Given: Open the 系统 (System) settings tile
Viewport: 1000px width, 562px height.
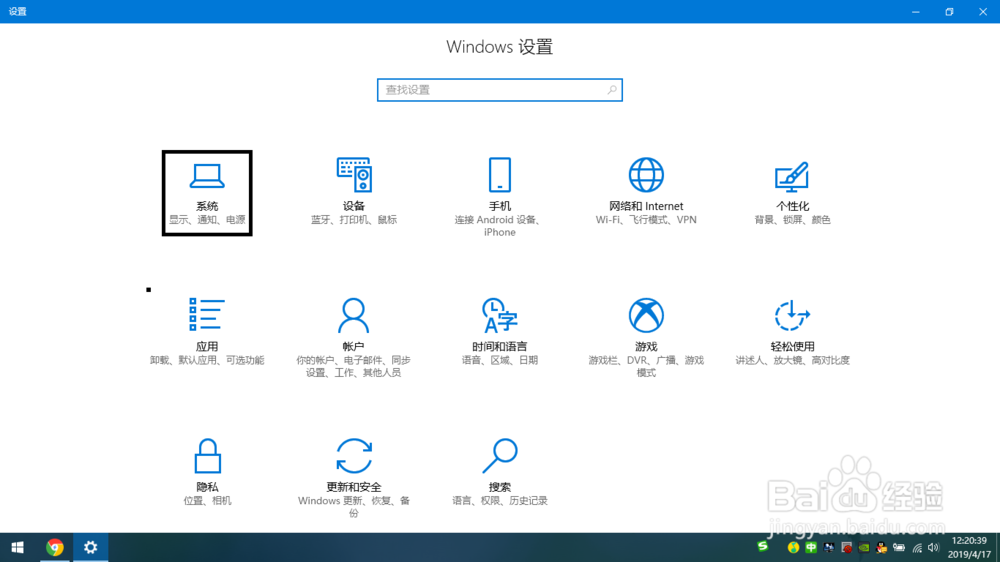Looking at the screenshot, I should [x=207, y=193].
